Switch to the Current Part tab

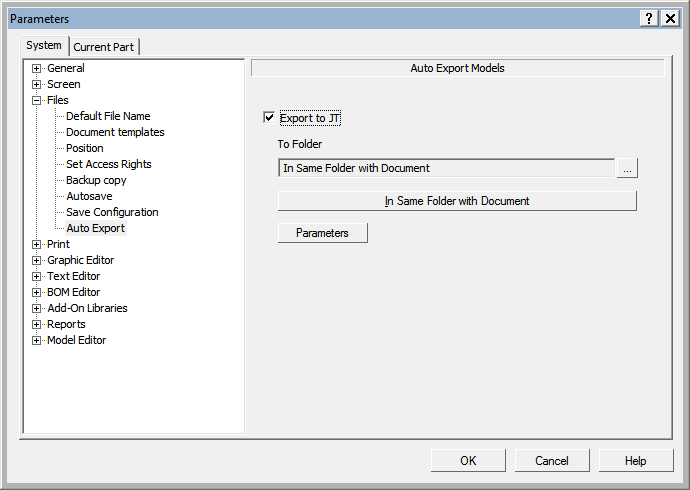[x=105, y=47]
